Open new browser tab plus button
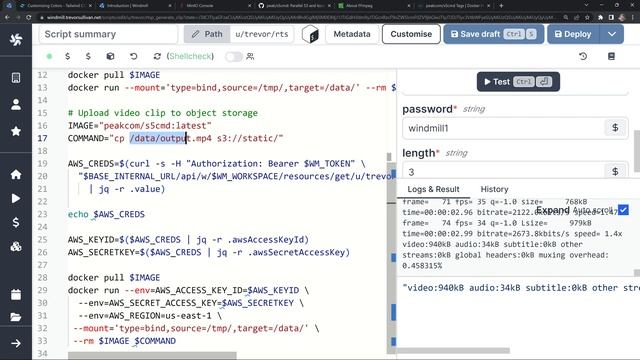Image resolution: width=640 pixels, height=360 pixels. tap(501, 6)
